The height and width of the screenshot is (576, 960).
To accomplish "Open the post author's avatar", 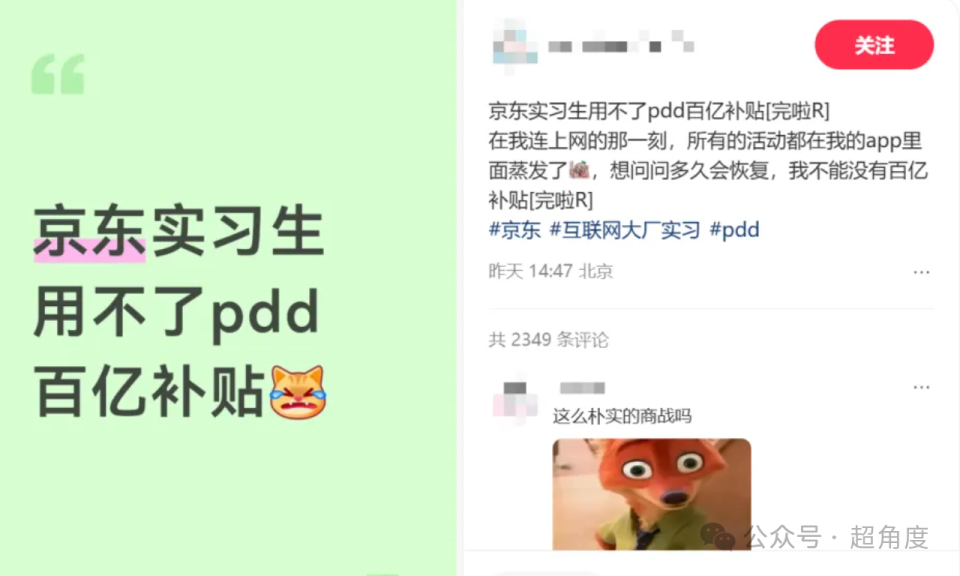I will 515,46.
